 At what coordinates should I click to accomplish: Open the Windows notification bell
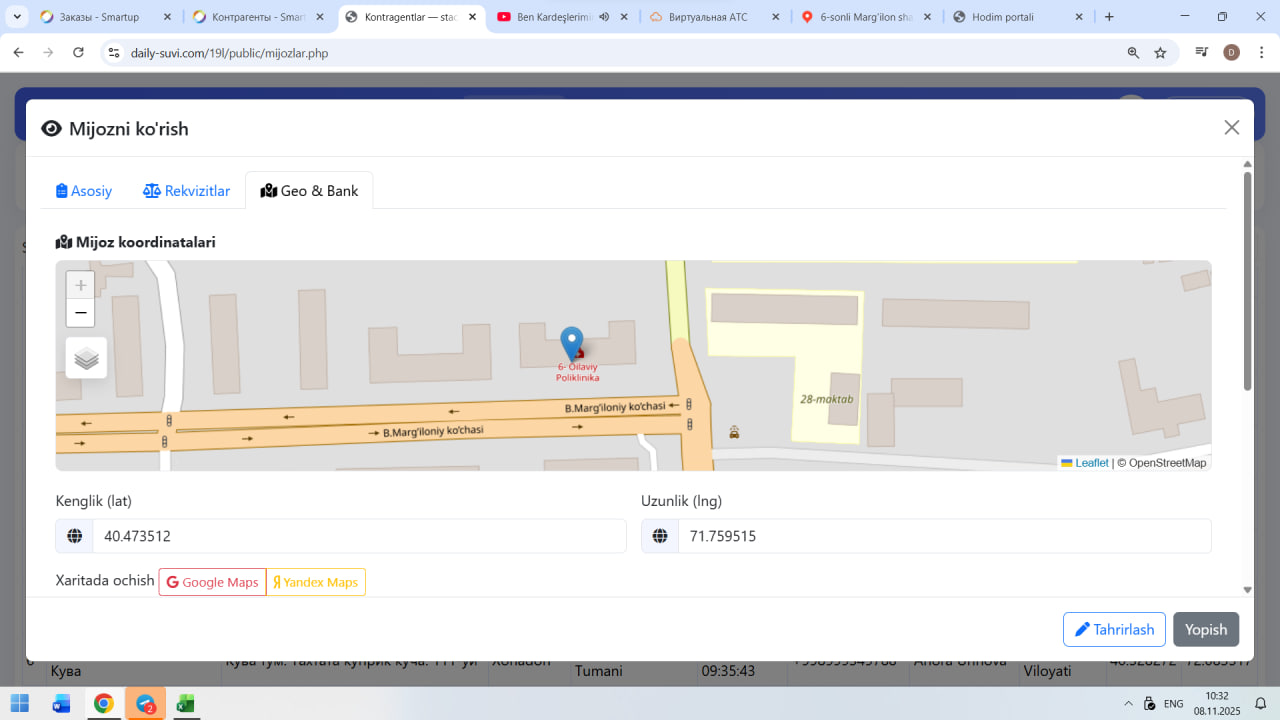pyautogui.click(x=1261, y=703)
